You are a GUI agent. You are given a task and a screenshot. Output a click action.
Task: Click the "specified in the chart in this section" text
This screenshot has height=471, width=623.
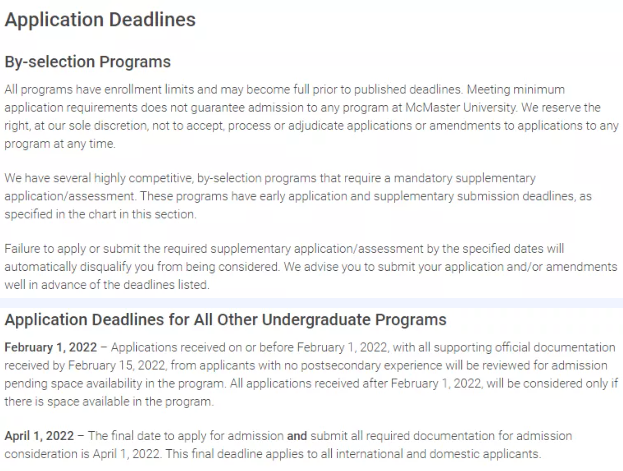coord(101,214)
